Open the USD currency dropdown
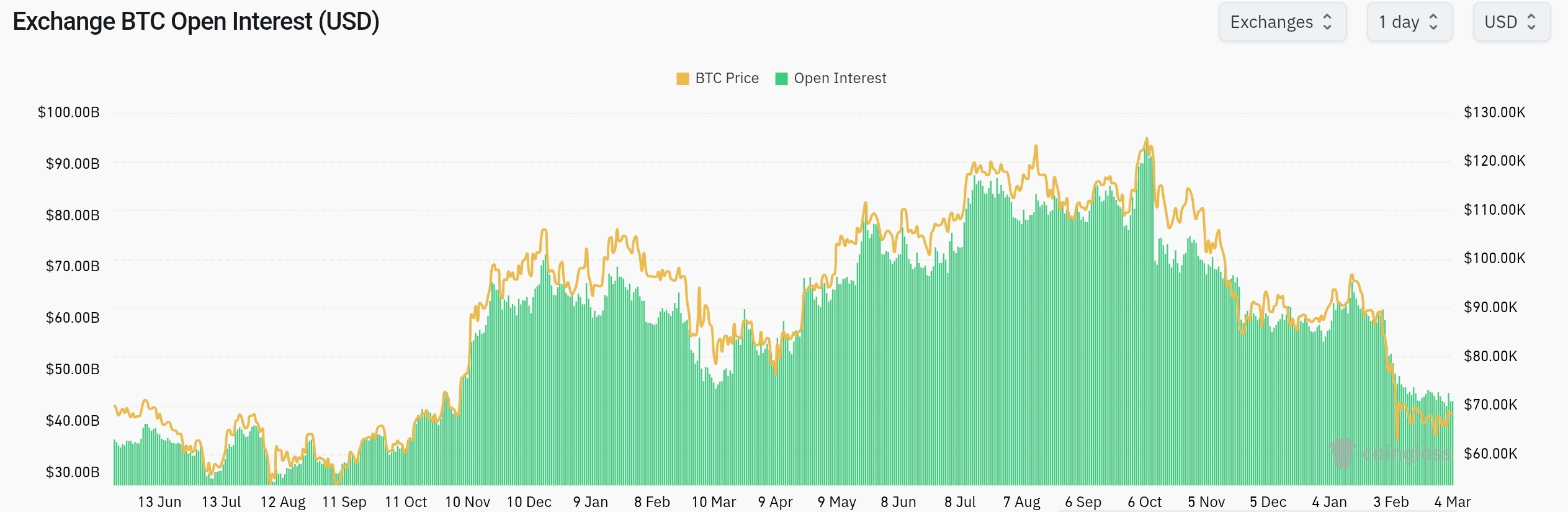Image resolution: width=1568 pixels, height=512 pixels. [1510, 22]
